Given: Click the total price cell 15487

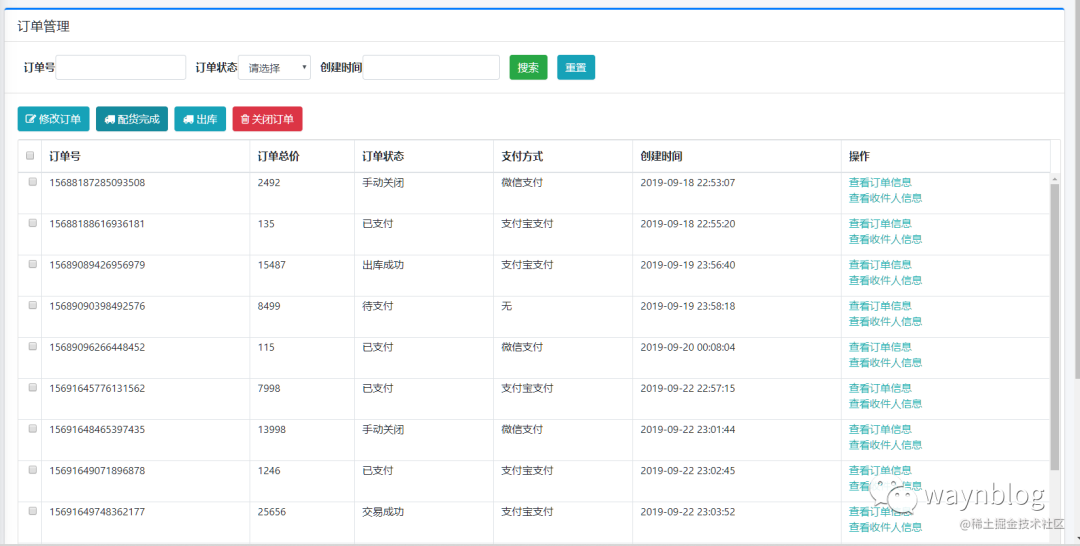Looking at the screenshot, I should click(271, 264).
